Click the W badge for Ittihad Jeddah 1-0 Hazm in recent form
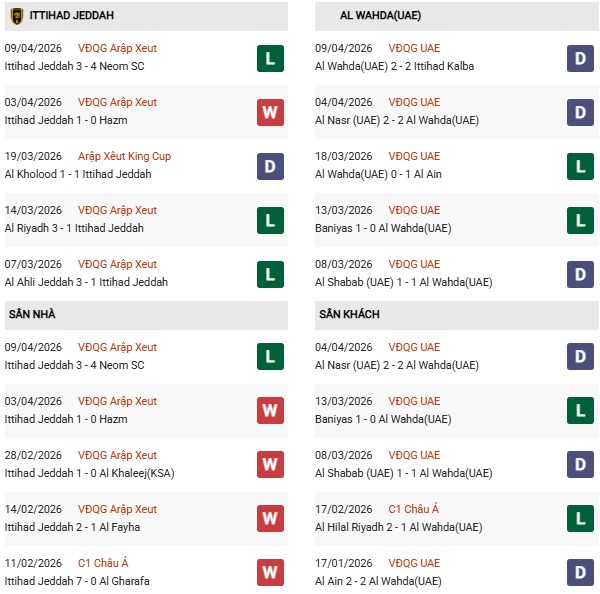Image resolution: width=600 pixels, height=594 pixels. (270, 112)
